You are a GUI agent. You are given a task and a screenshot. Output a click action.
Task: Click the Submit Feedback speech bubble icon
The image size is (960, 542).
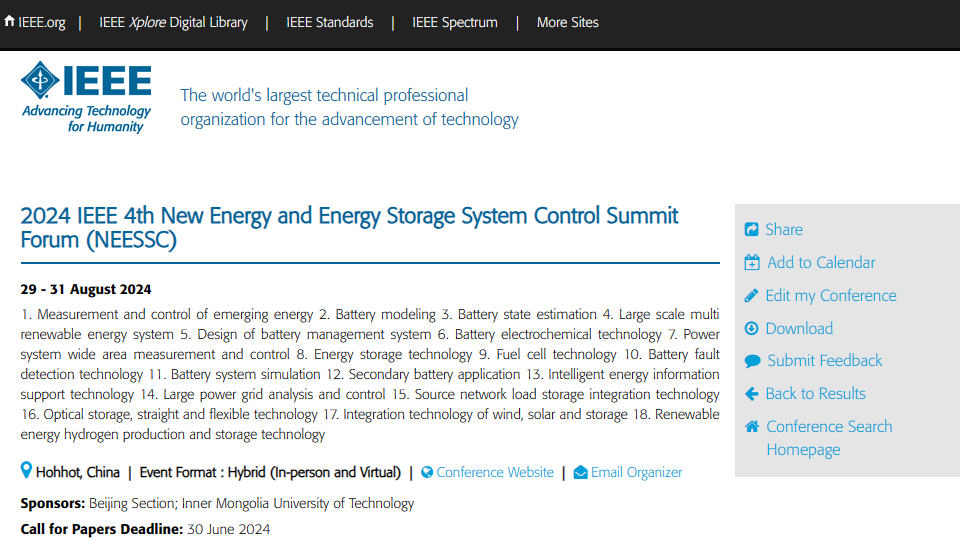pos(752,361)
